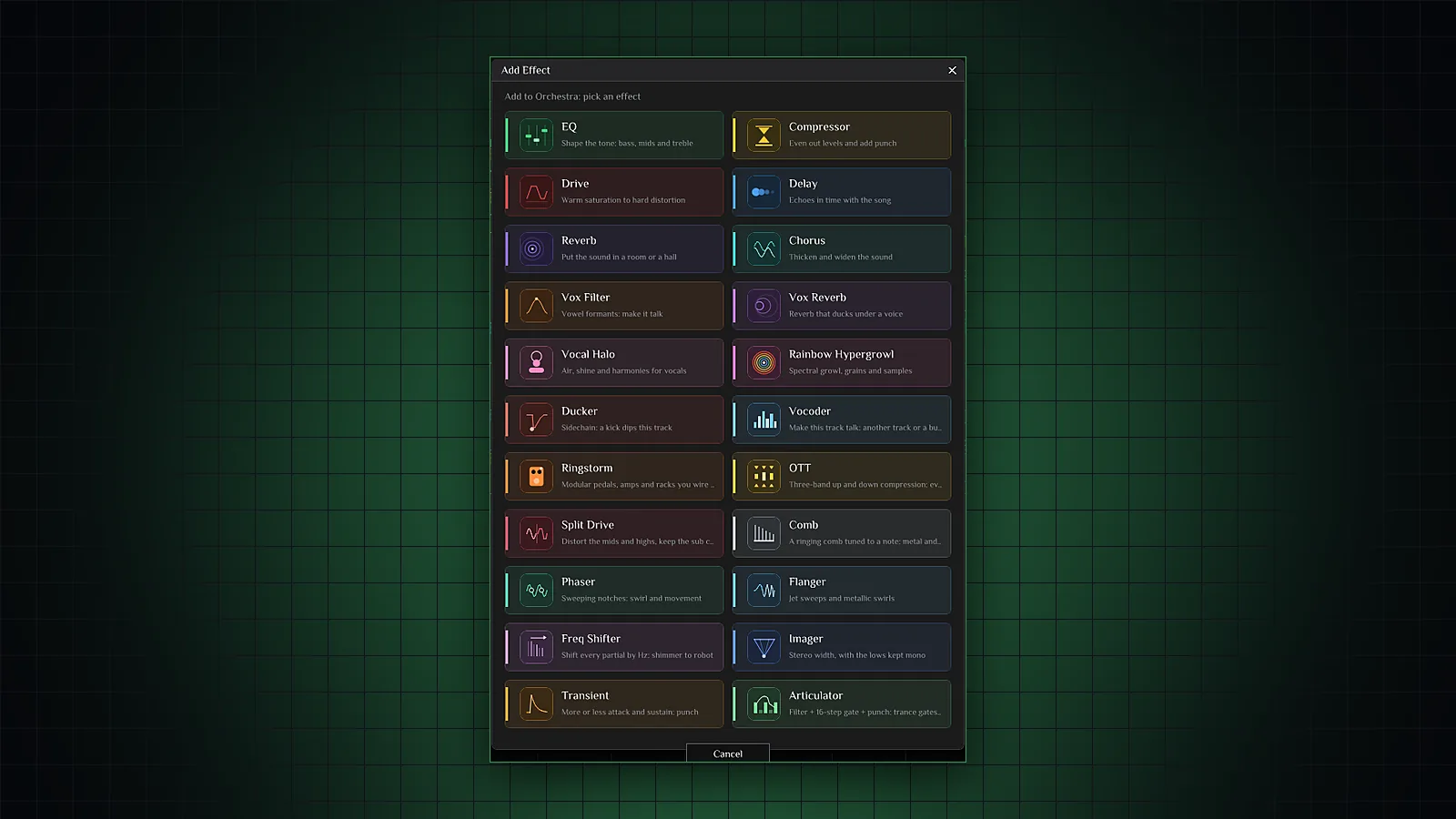Select the Articulator gate icon
The image size is (1456, 819).
[763, 704]
